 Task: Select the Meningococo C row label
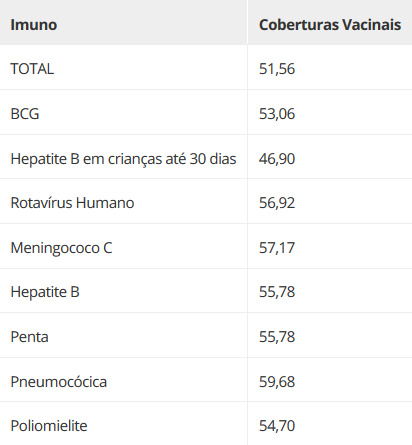[61, 248]
